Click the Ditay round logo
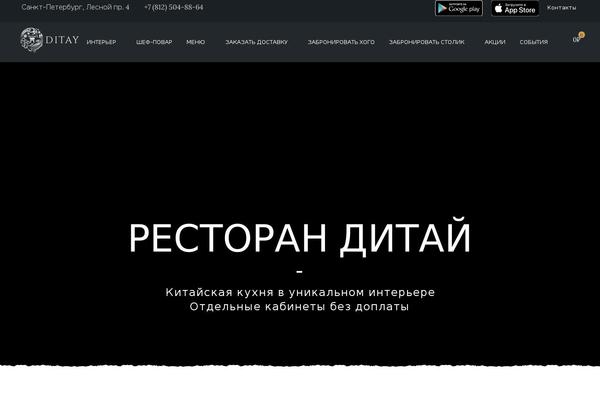Screen dimensions: 600x400 pyautogui.click(x=31, y=39)
